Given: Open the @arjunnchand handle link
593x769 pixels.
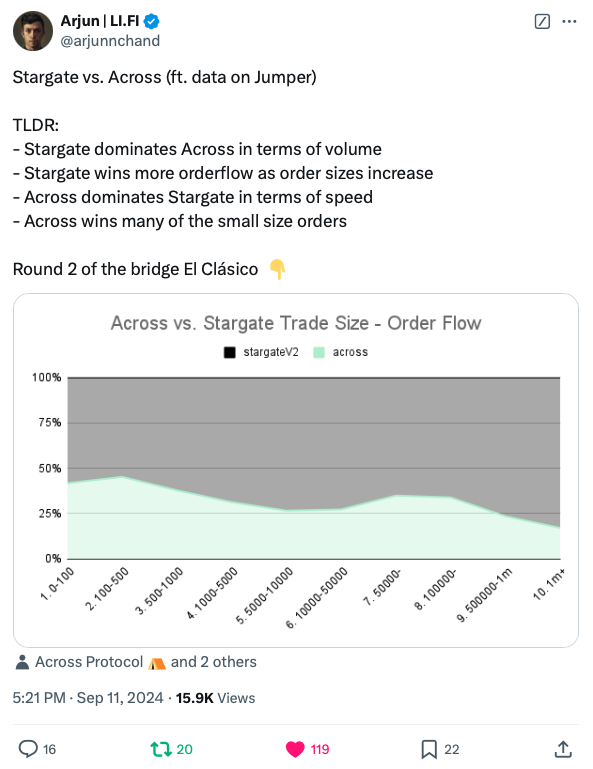Looking at the screenshot, I should (110, 41).
